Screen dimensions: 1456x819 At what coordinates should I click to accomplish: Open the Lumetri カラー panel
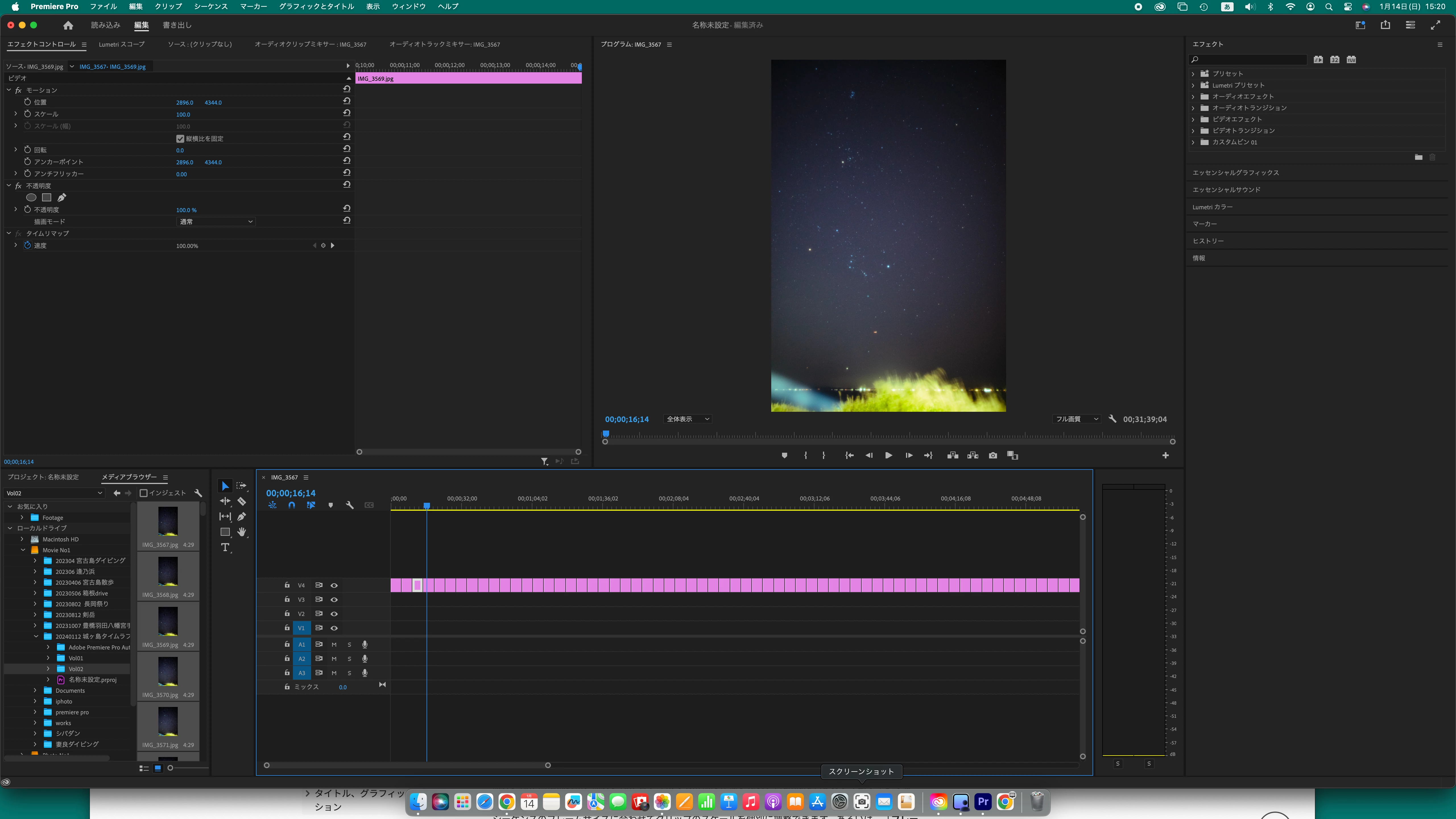1212,207
